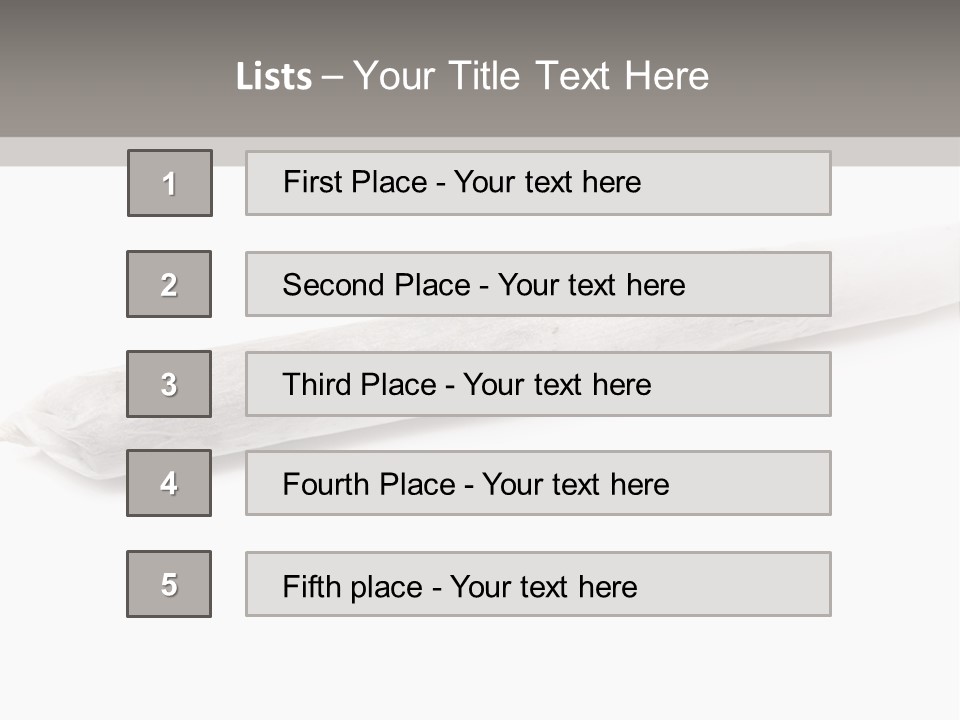The width and height of the screenshot is (960, 720).
Task: Click the empty white area below the list
Action: click(480, 670)
